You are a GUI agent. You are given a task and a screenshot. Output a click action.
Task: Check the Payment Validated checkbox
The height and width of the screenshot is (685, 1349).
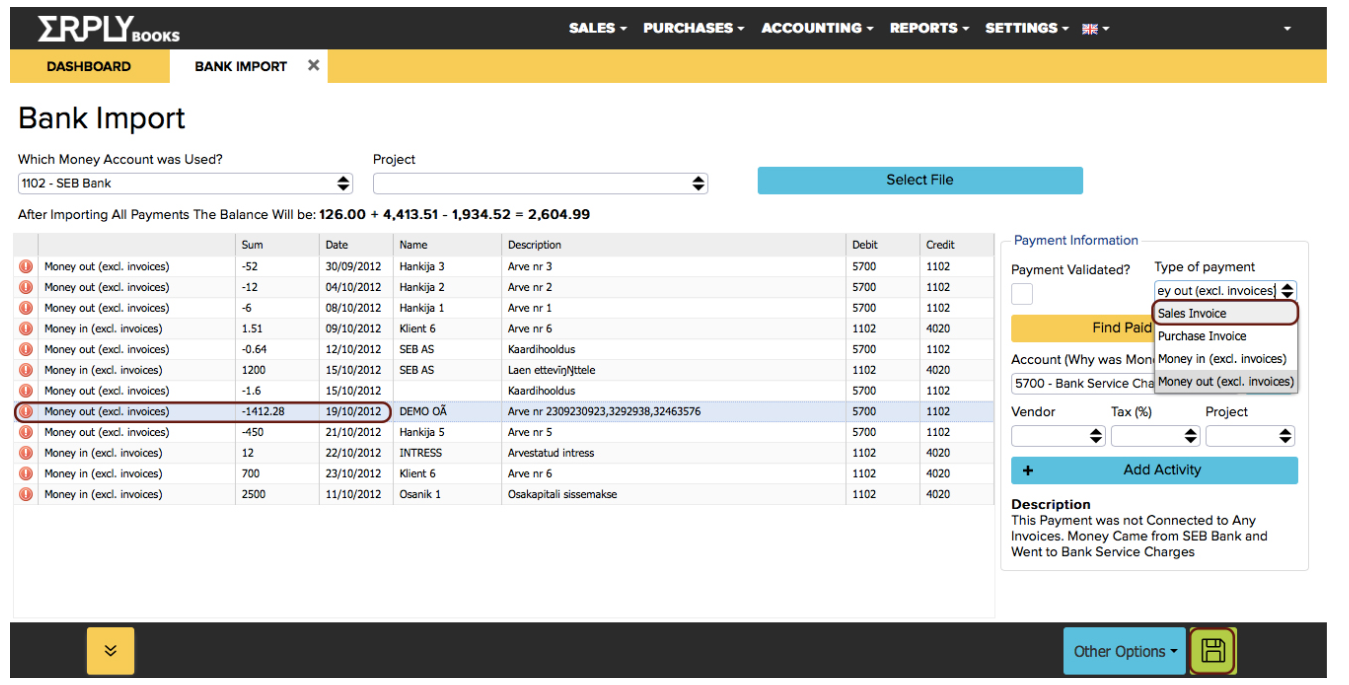point(1021,293)
